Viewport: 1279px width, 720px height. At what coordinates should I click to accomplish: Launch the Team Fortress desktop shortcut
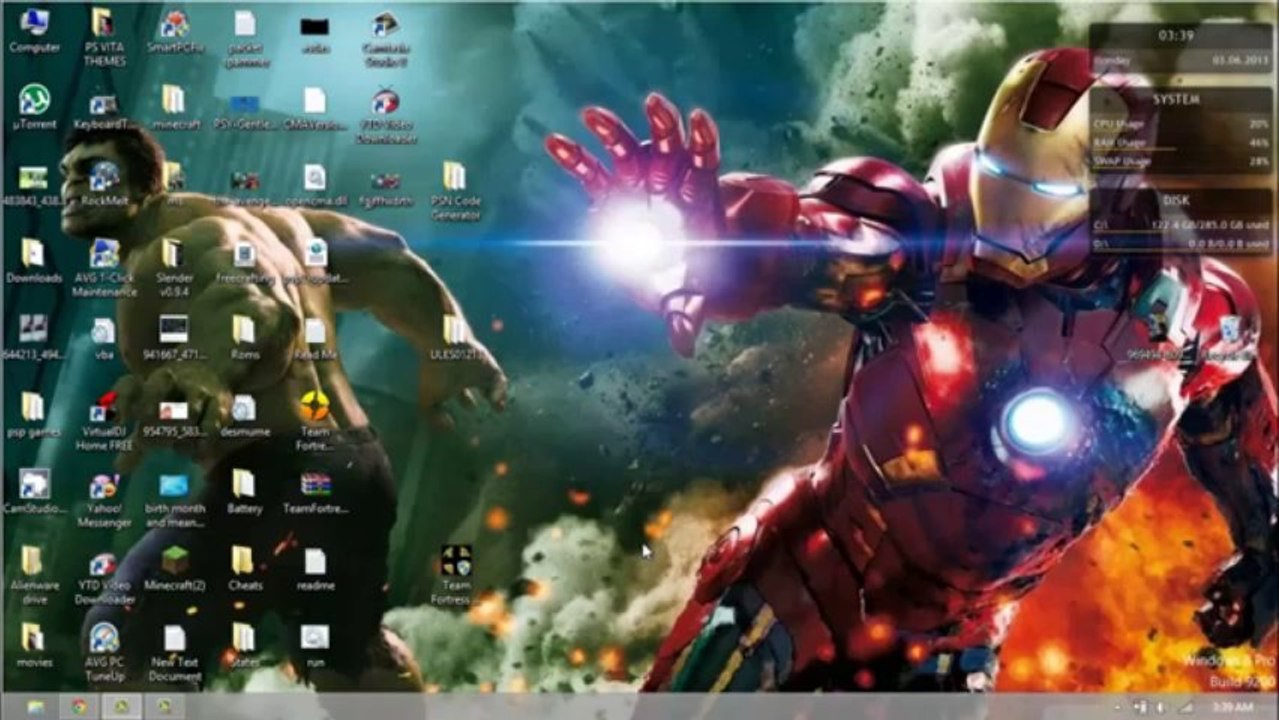point(456,576)
